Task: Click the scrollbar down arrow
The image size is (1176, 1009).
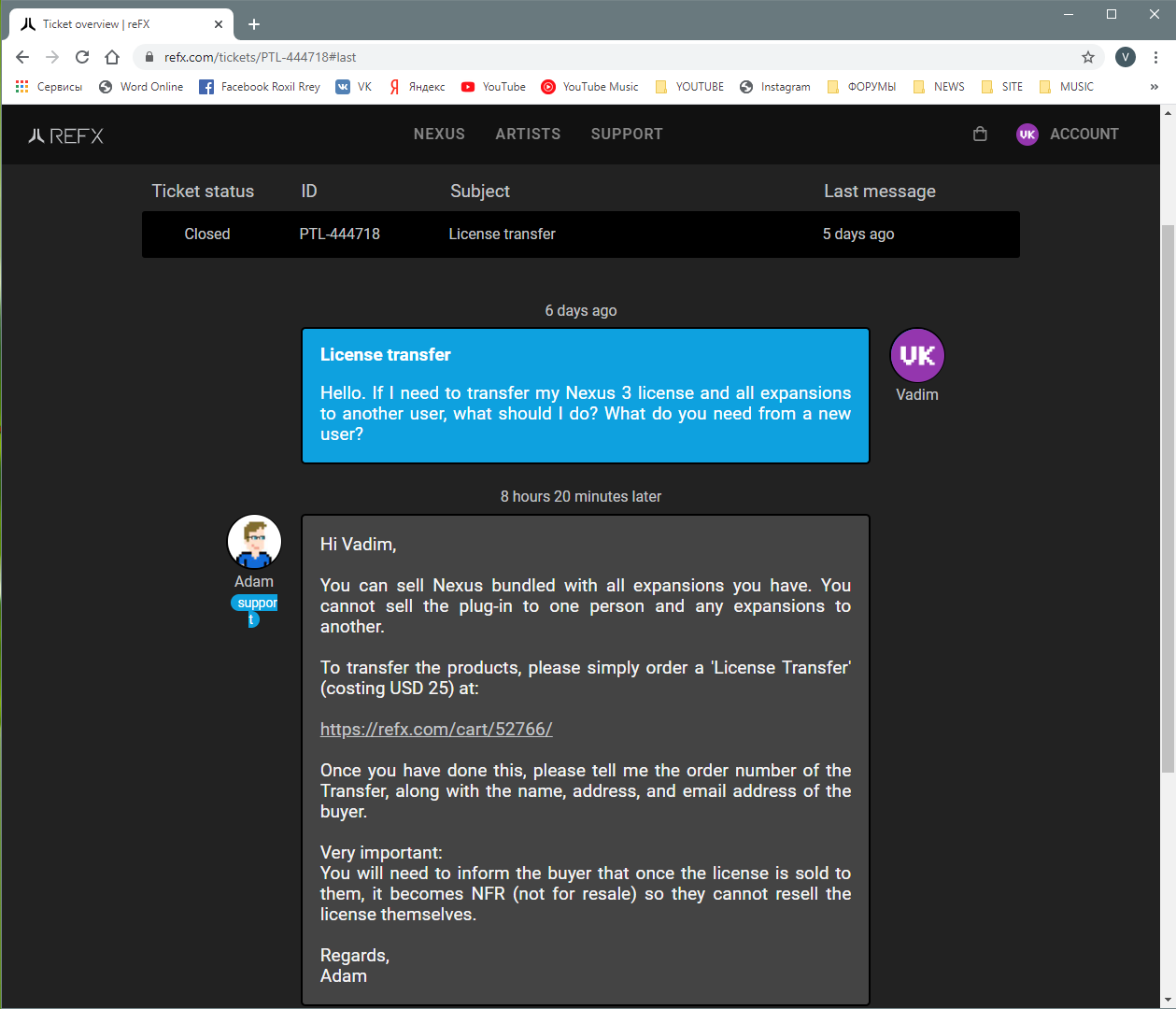Action: (x=1168, y=1001)
